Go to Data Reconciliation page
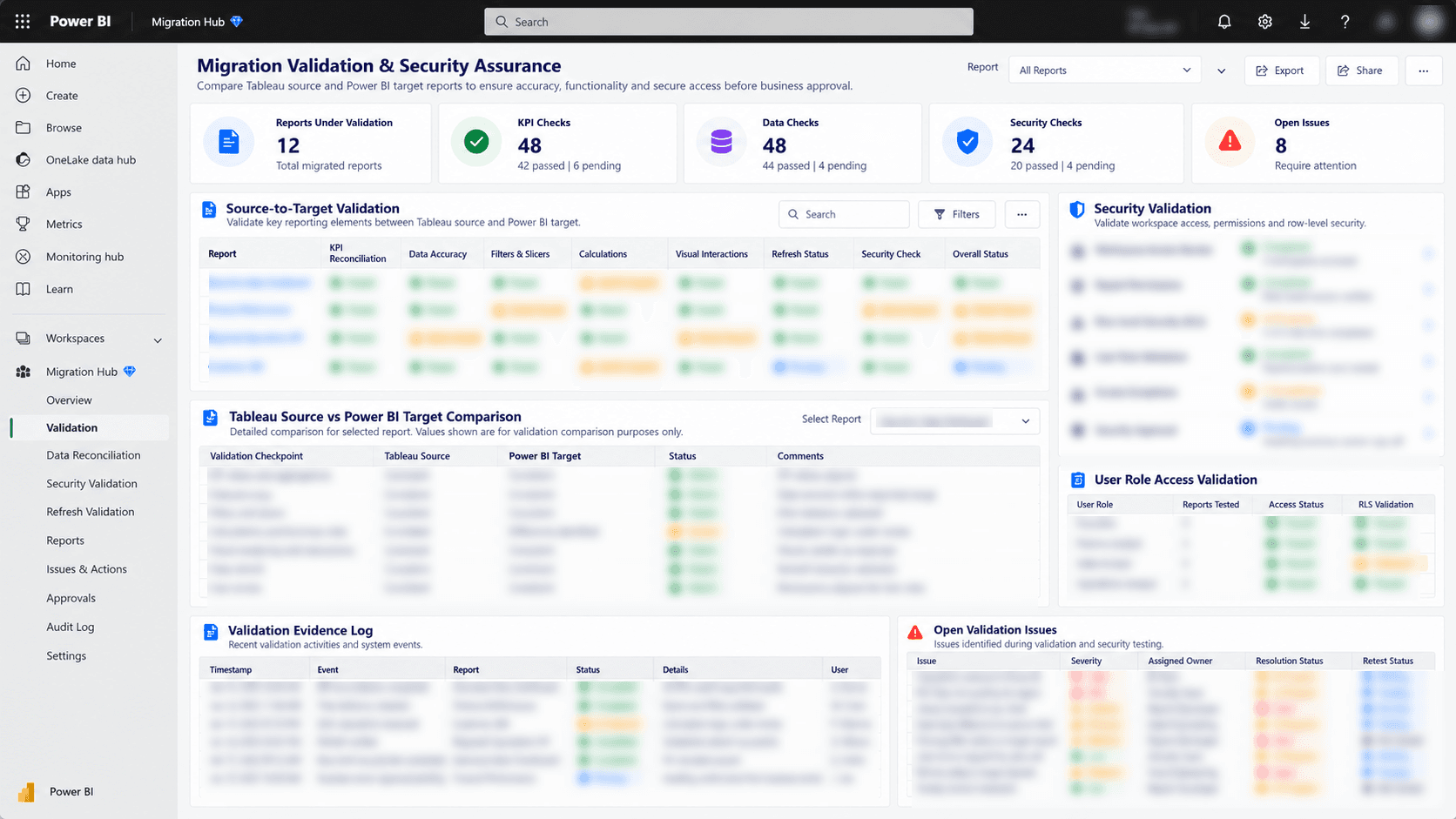This screenshot has height=819, width=1456. coord(93,455)
